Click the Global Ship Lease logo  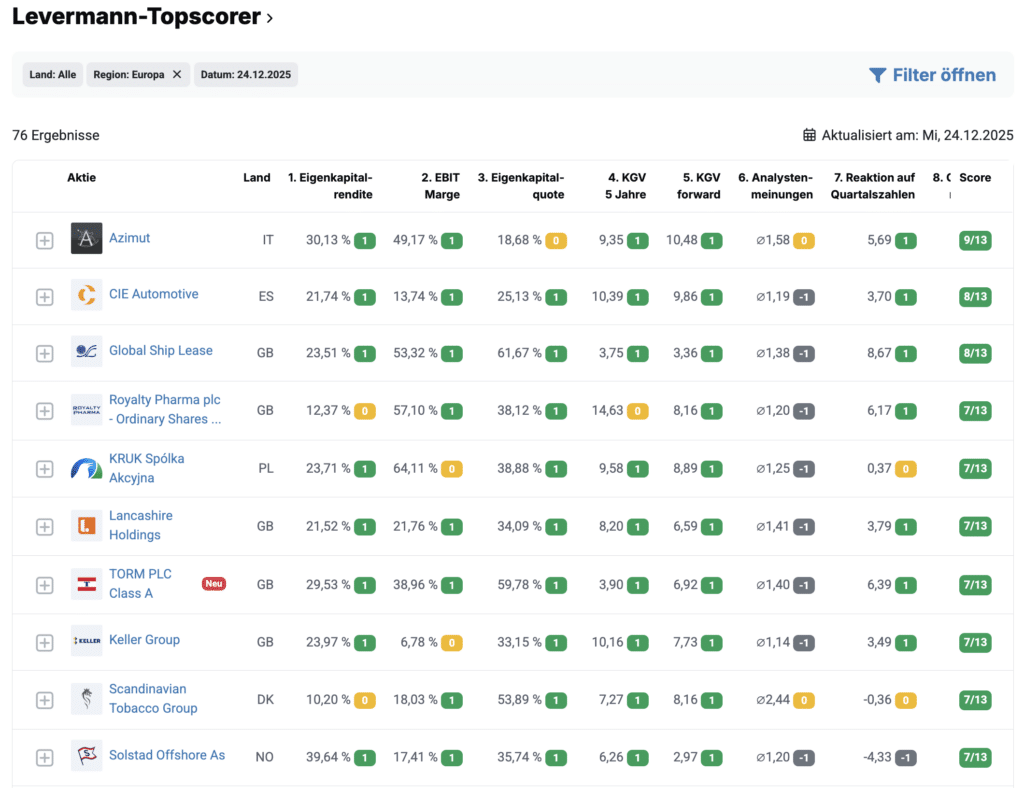pos(87,352)
